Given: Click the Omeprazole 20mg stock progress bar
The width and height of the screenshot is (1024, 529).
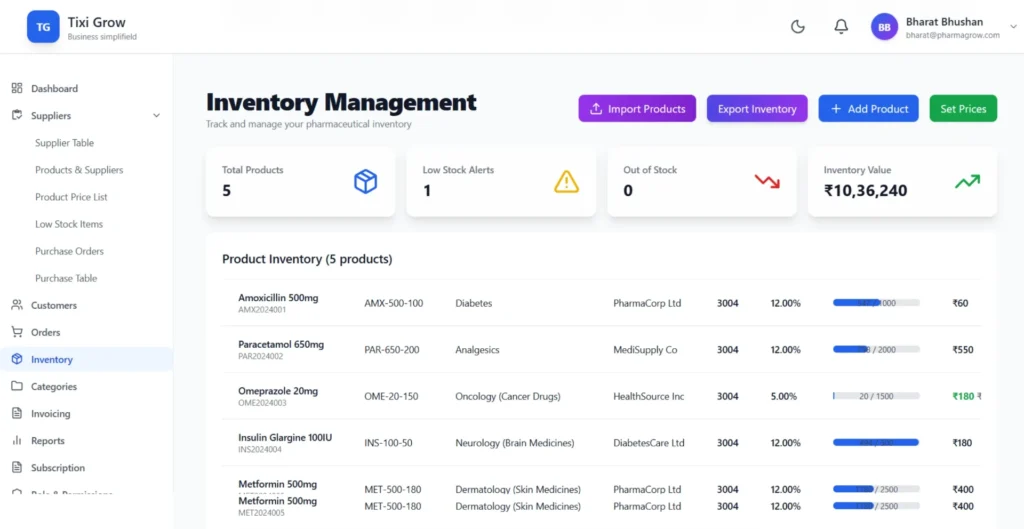Looking at the screenshot, I should pyautogui.click(x=876, y=396).
